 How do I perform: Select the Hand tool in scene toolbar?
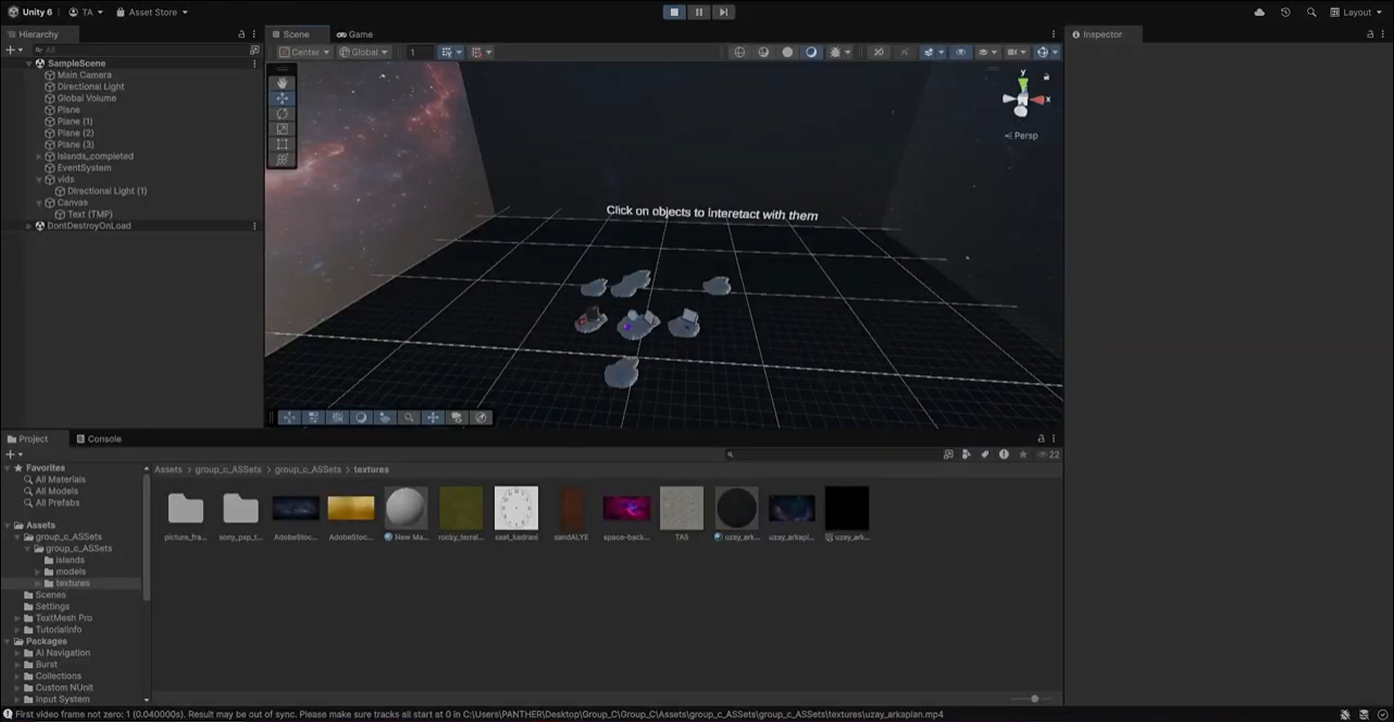click(282, 83)
